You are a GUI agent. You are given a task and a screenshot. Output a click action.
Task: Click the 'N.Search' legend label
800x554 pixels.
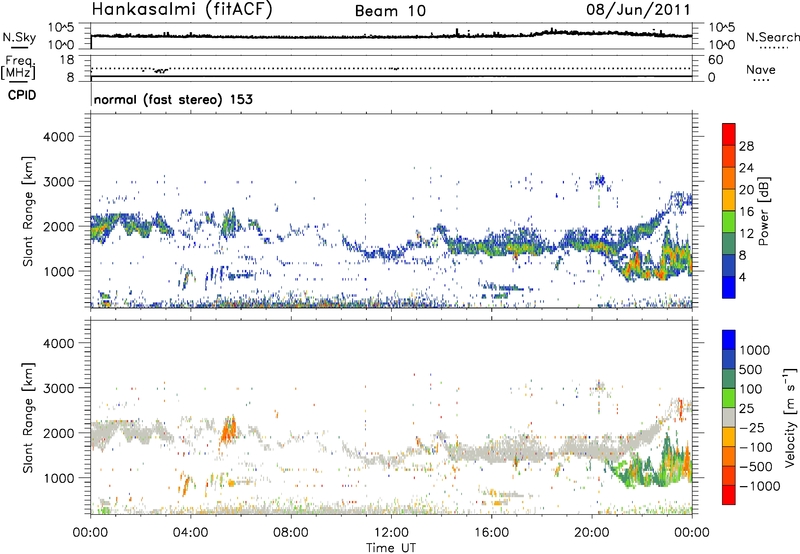772,37
